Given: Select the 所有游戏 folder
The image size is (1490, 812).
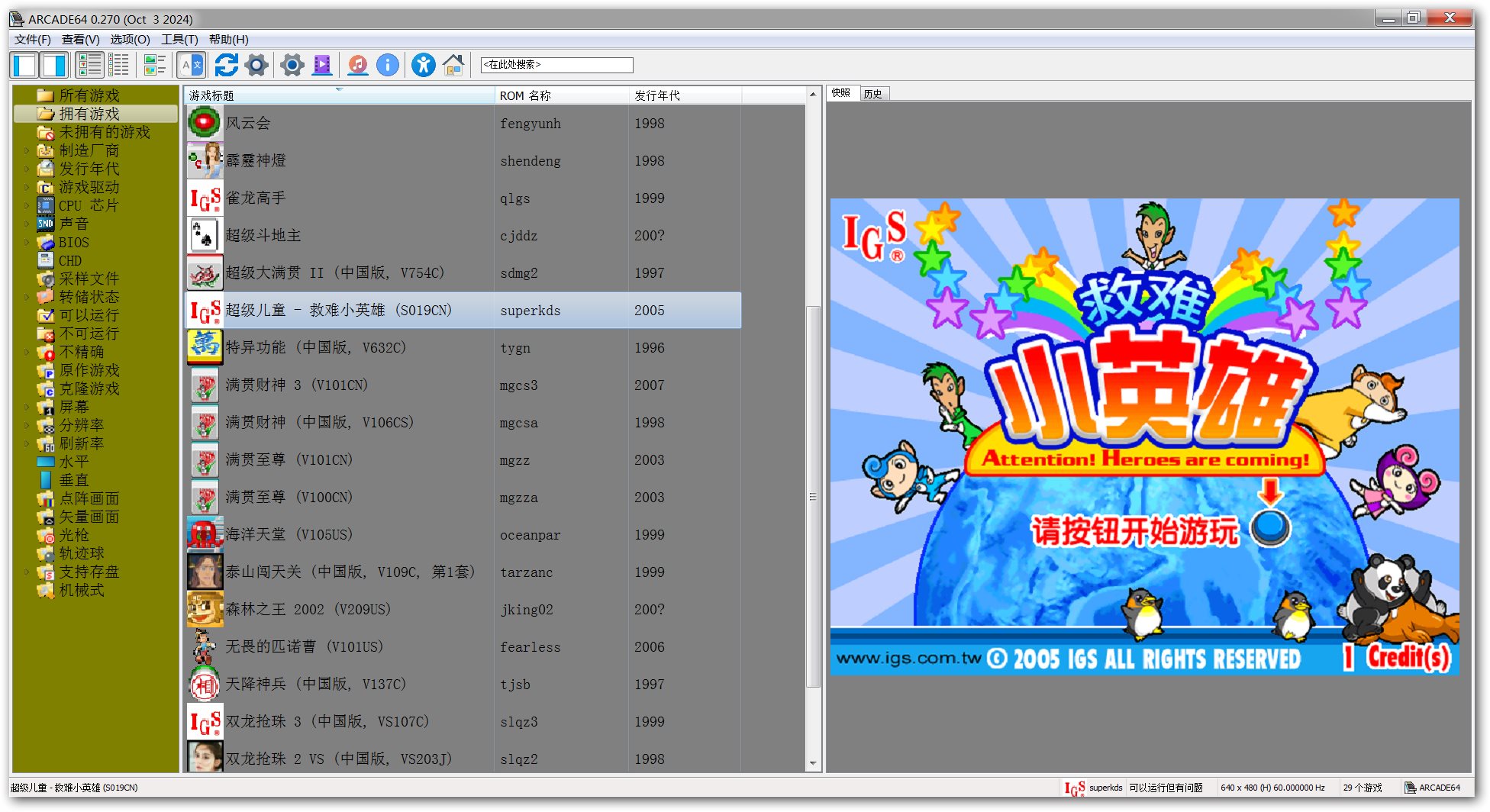Looking at the screenshot, I should [x=79, y=95].
